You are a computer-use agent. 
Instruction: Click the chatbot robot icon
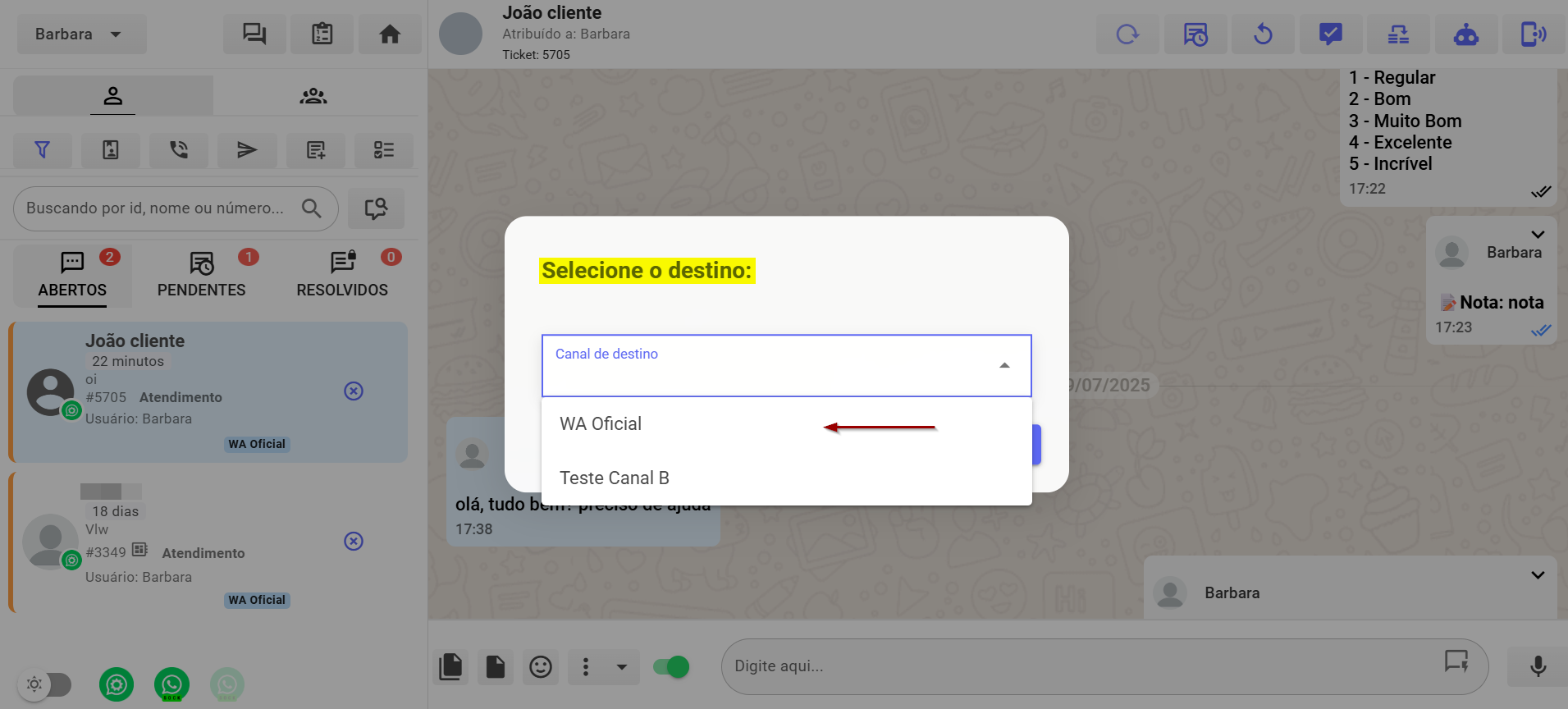(x=1465, y=34)
